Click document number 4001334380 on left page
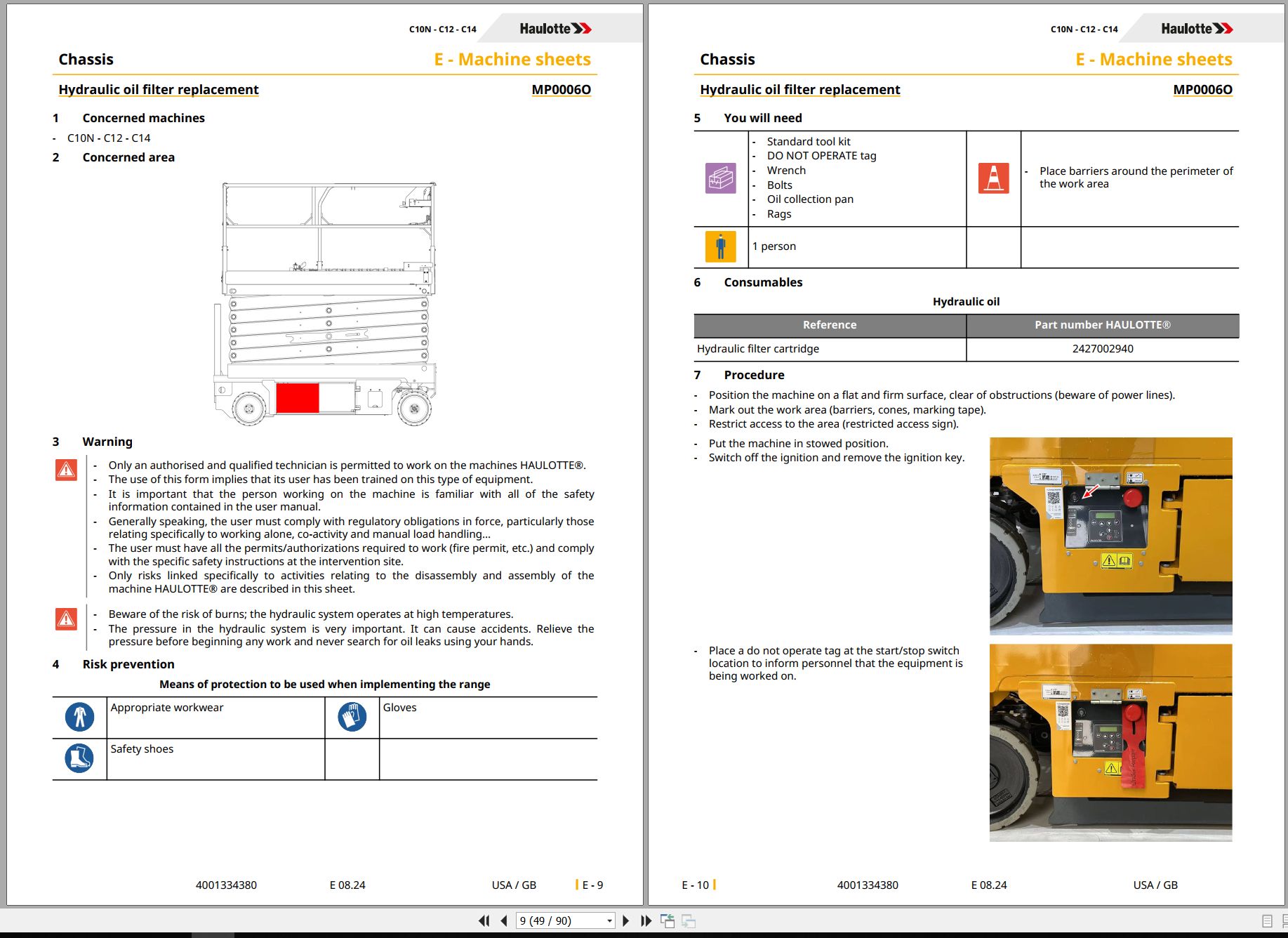 (226, 885)
